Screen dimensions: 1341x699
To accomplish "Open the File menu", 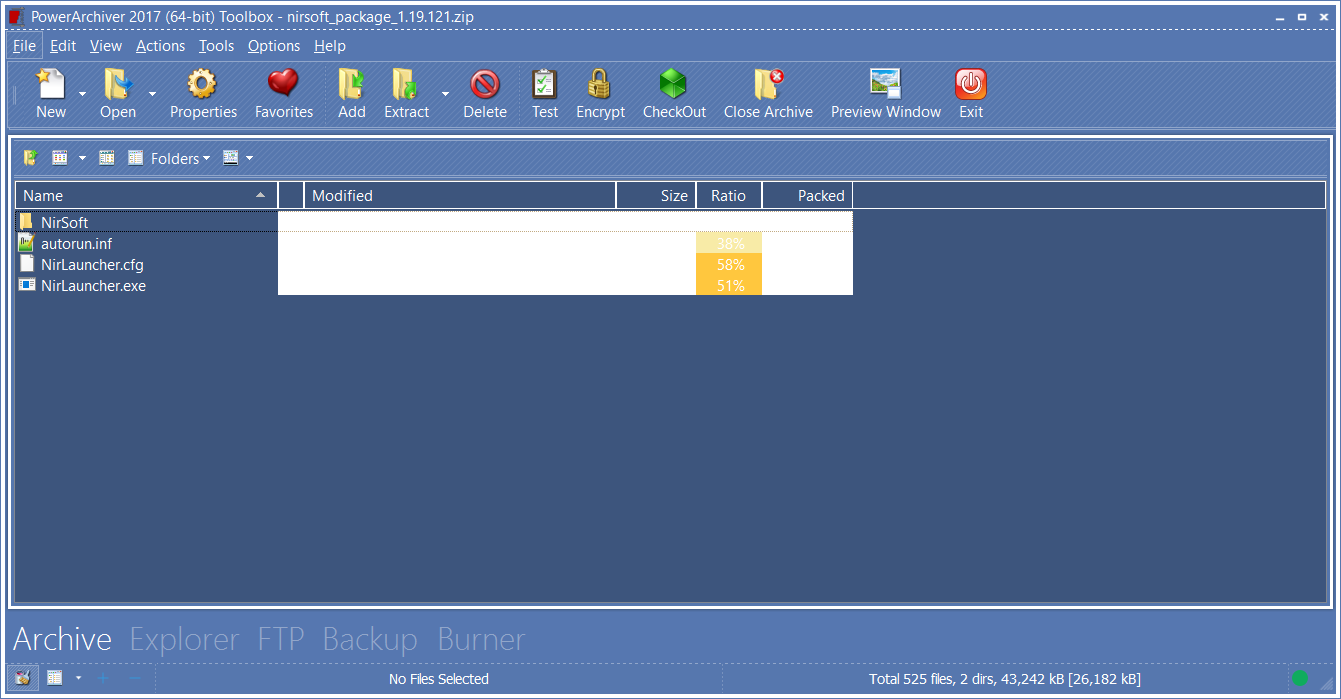I will pos(25,46).
